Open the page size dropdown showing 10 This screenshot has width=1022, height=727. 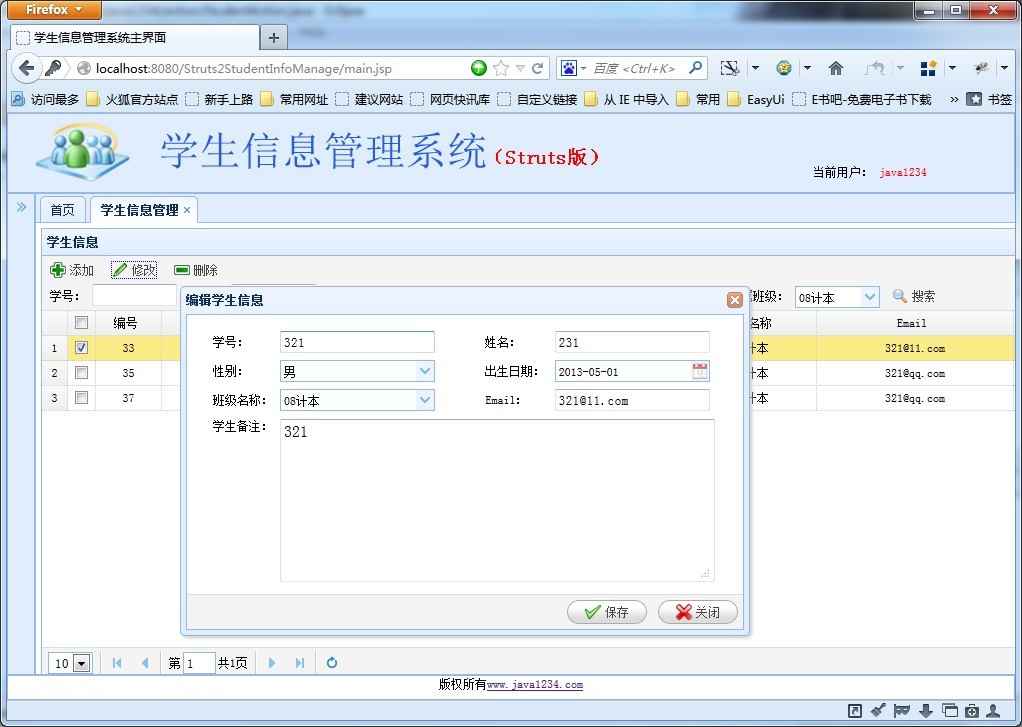point(81,664)
